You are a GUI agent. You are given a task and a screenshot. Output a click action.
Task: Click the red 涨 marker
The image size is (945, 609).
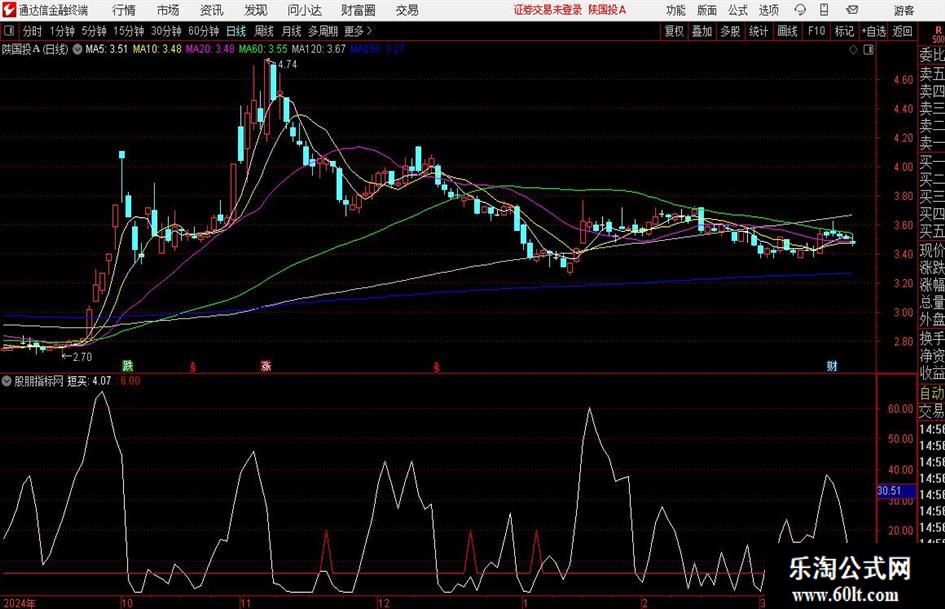click(266, 365)
